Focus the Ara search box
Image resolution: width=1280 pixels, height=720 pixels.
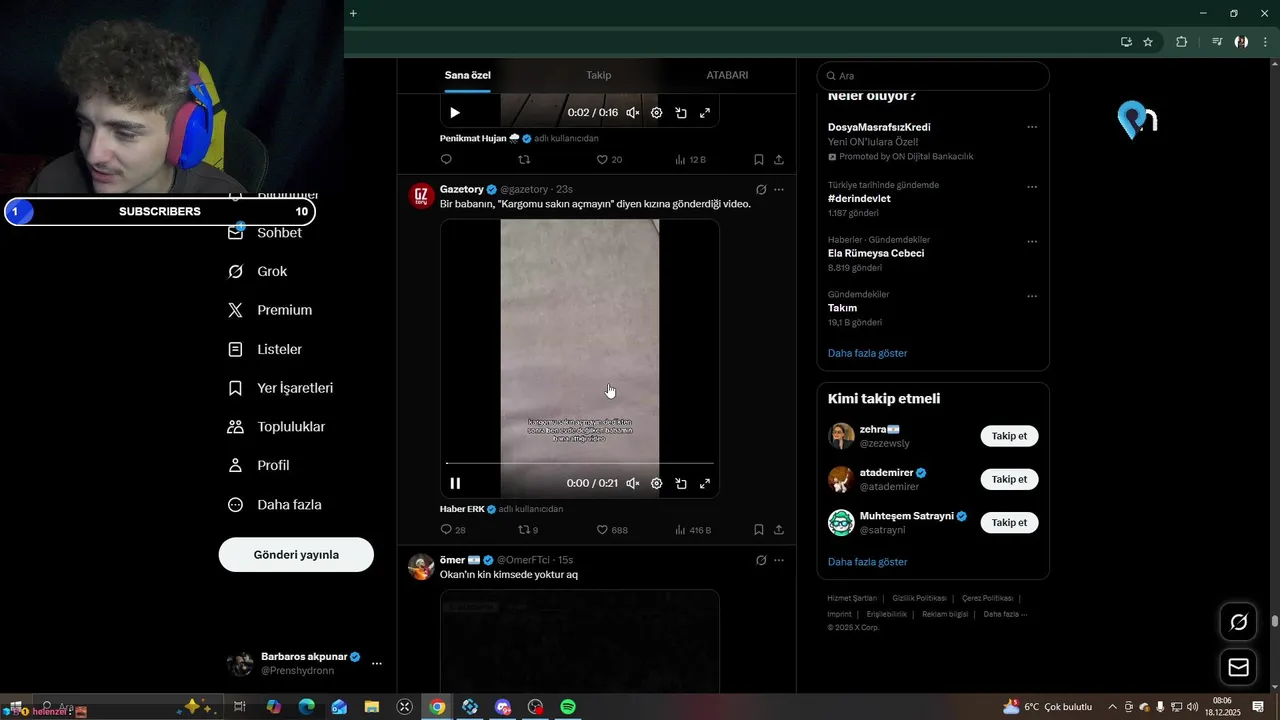pos(933,76)
